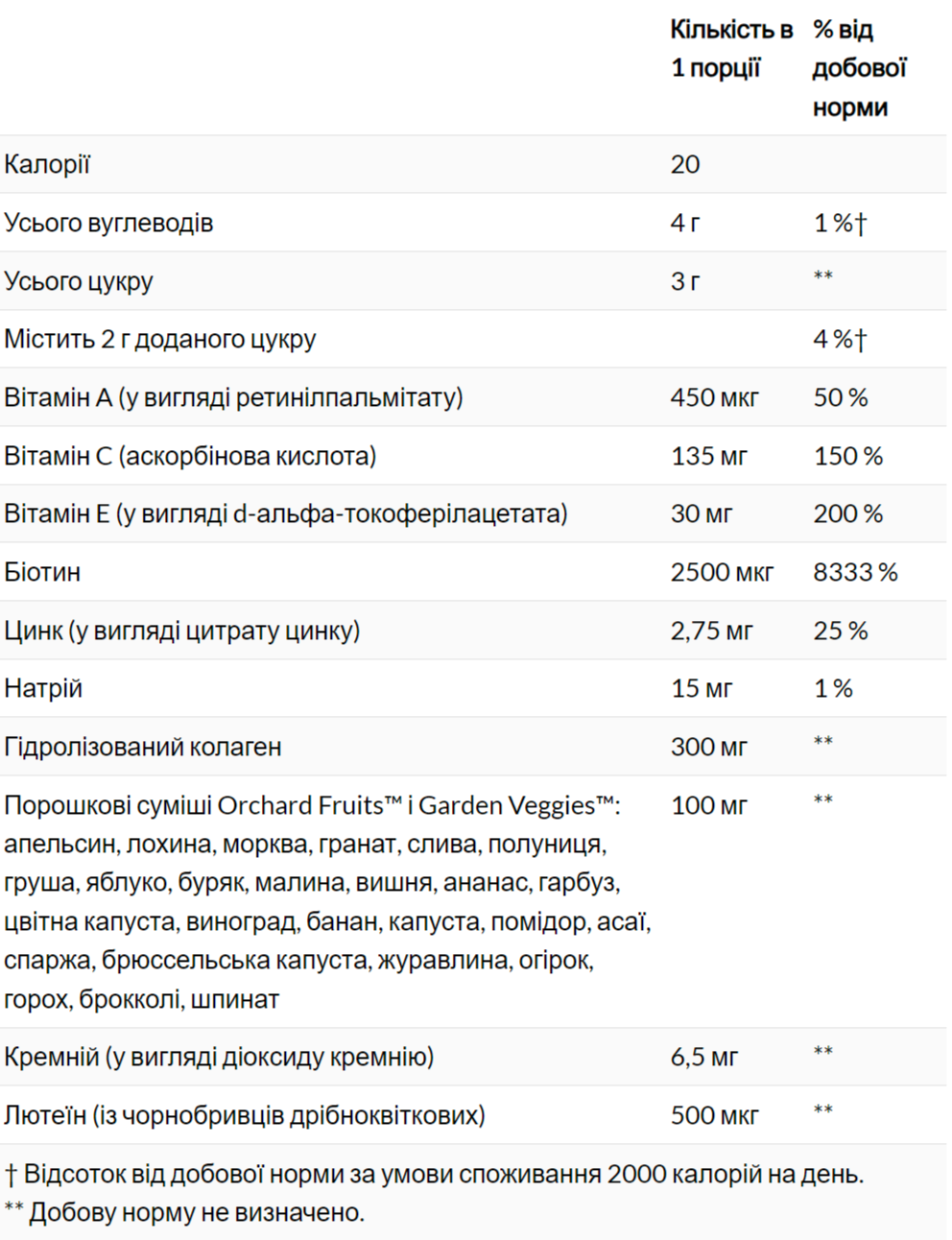Viewport: 952px width, 1240px height.
Task: Click the Лютеїн row label
Action: point(245,1115)
